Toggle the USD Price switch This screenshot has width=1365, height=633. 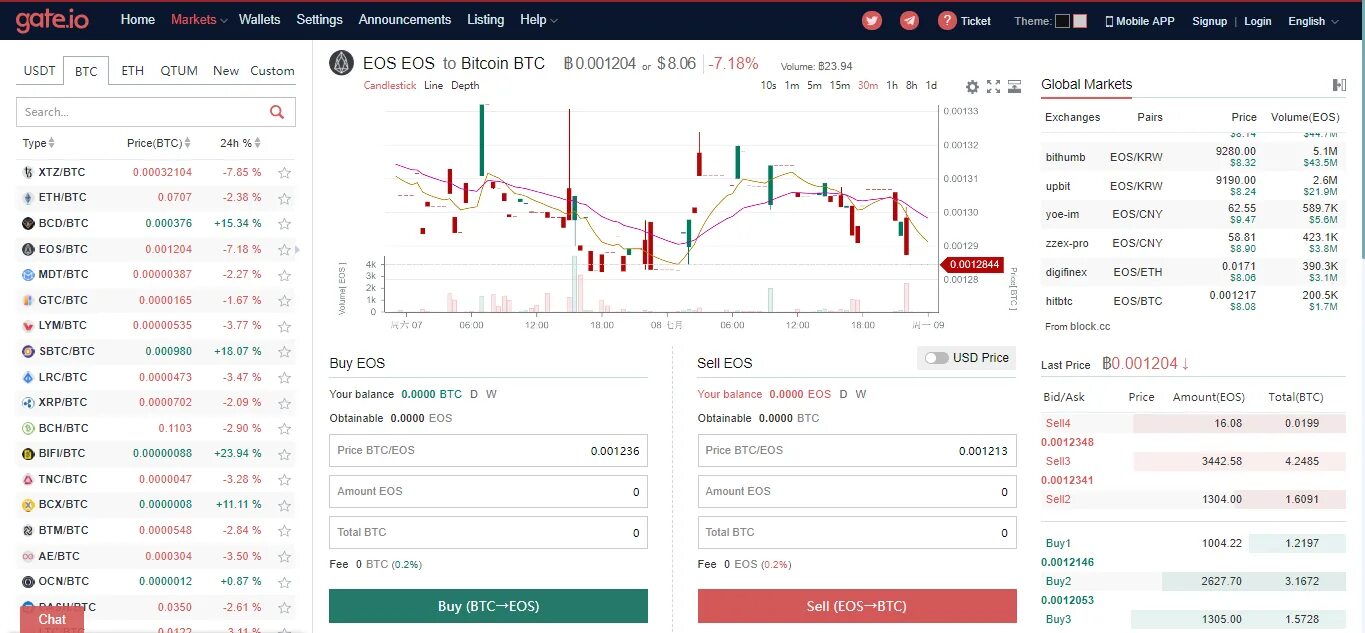click(936, 358)
